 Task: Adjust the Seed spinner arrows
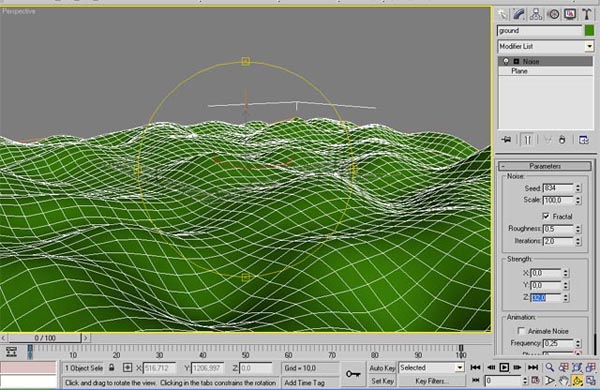(x=578, y=188)
